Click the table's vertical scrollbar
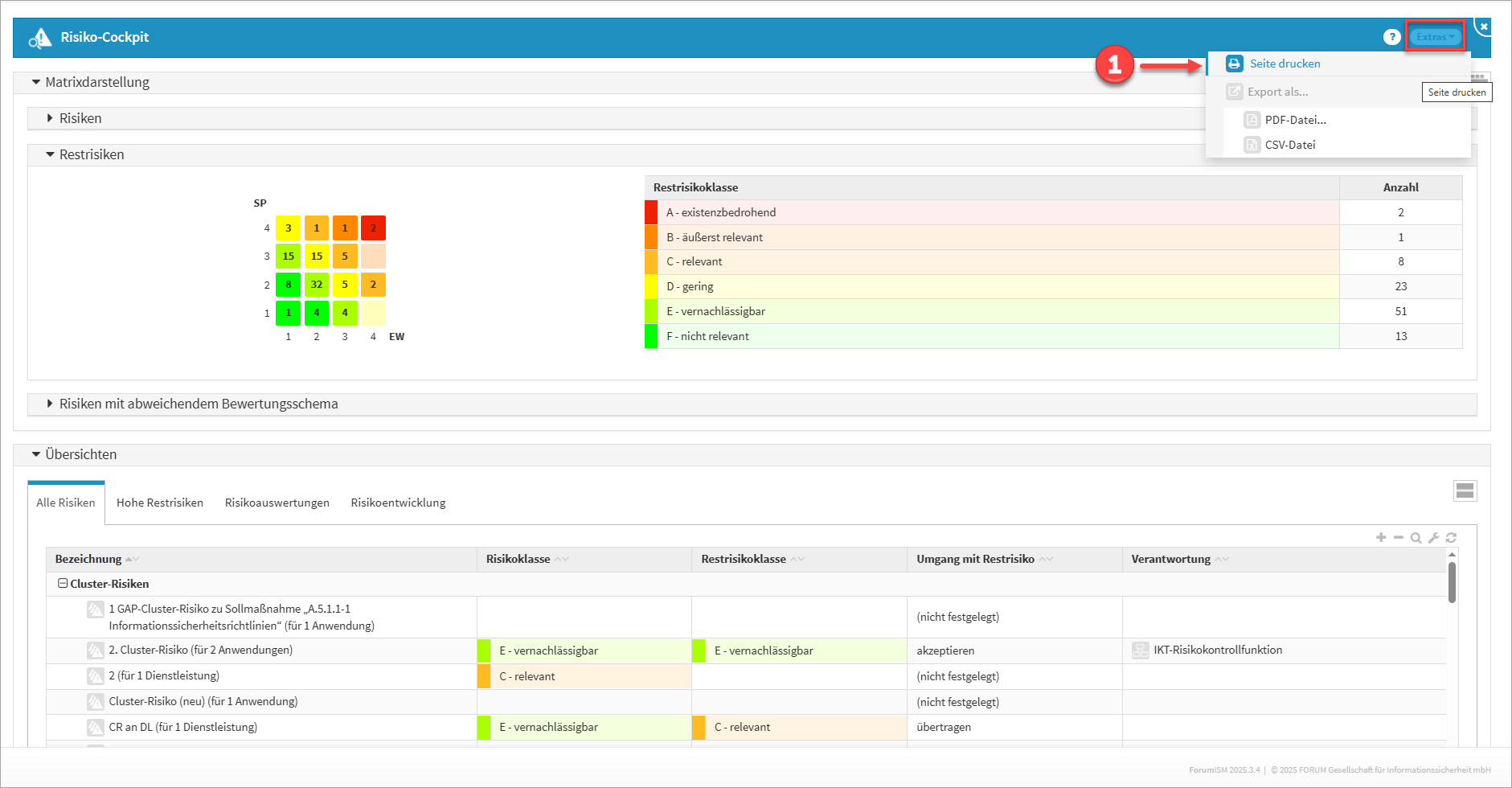The height and width of the screenshot is (788, 1512). [x=1452, y=583]
